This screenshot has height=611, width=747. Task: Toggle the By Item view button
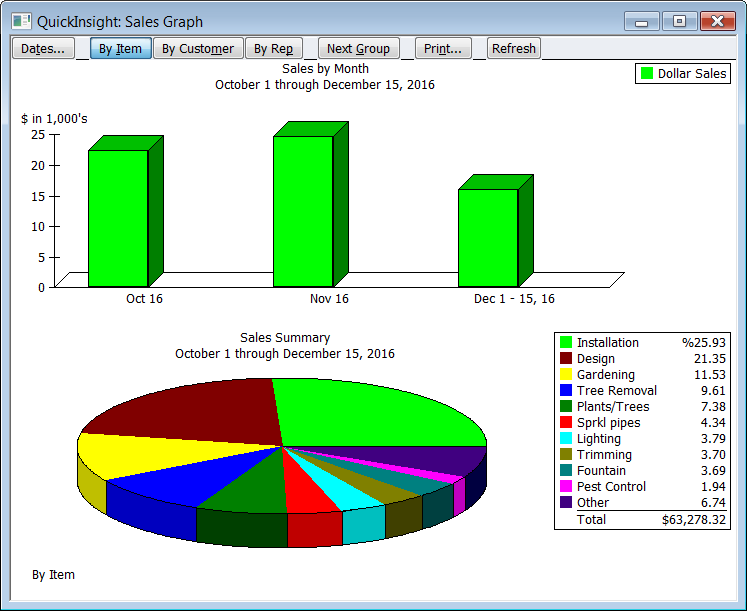tap(120, 48)
